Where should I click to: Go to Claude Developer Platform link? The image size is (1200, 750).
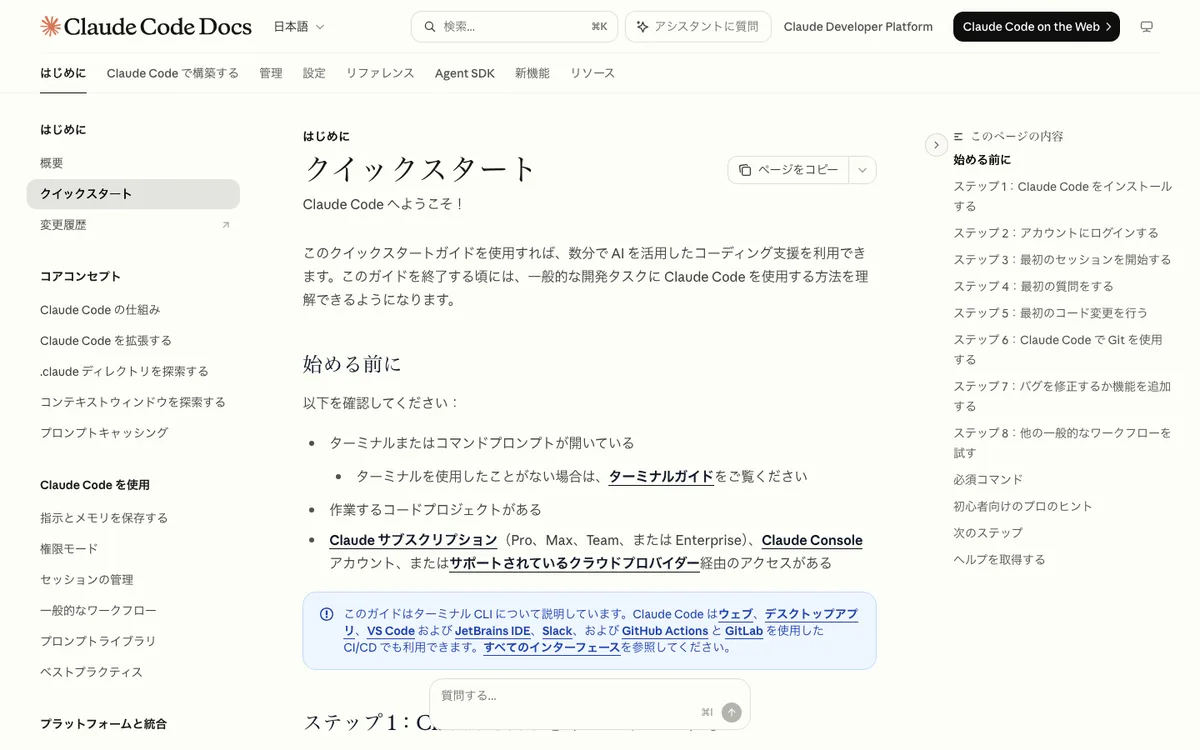click(858, 27)
